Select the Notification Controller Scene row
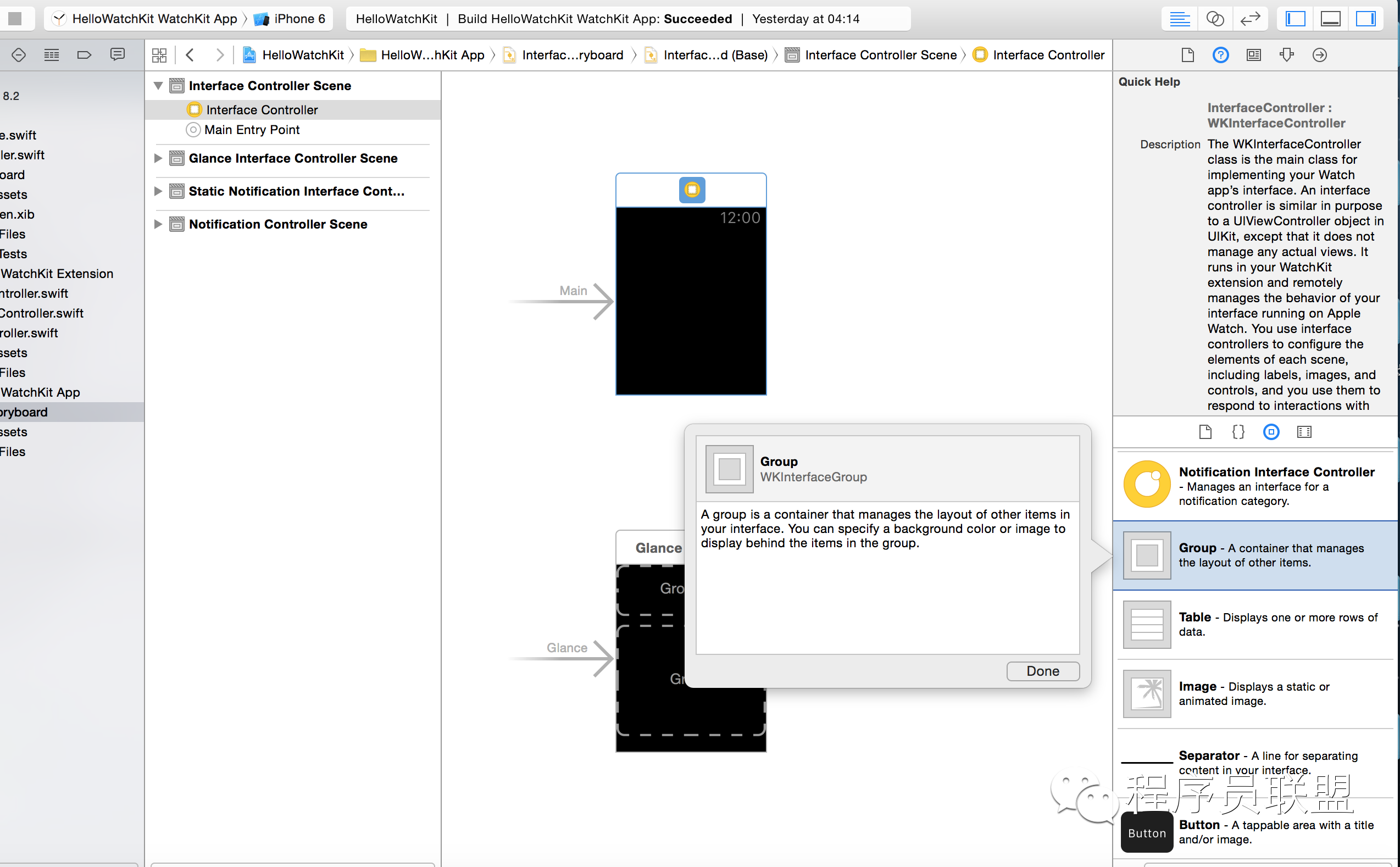1400x867 pixels. click(293, 224)
